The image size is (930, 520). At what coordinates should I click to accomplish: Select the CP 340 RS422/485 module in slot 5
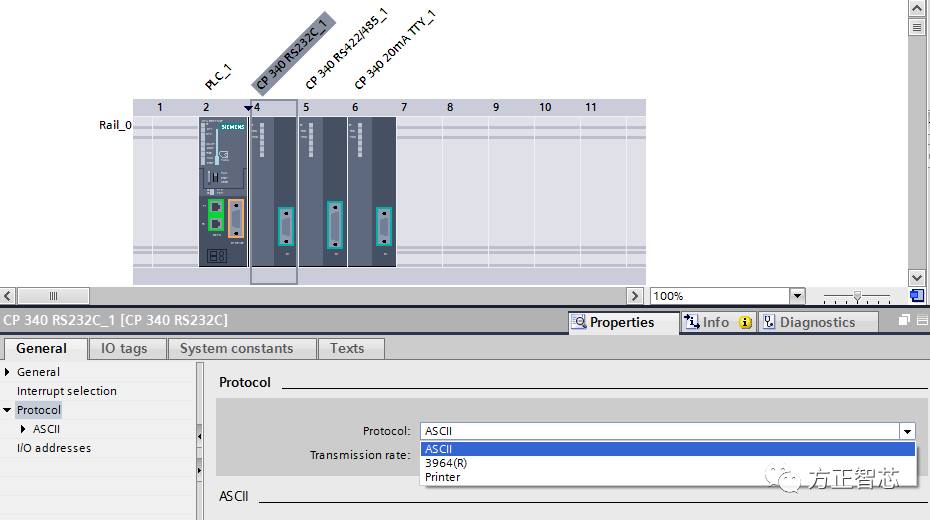point(322,191)
